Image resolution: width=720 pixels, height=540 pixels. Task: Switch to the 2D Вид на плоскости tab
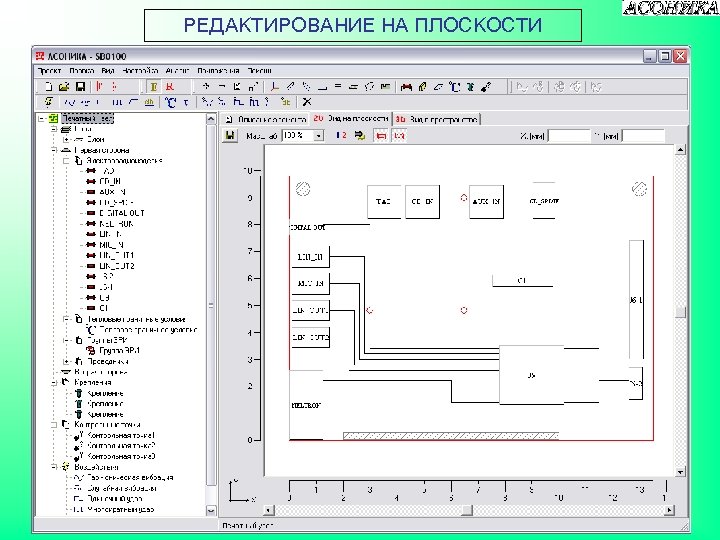(351, 119)
